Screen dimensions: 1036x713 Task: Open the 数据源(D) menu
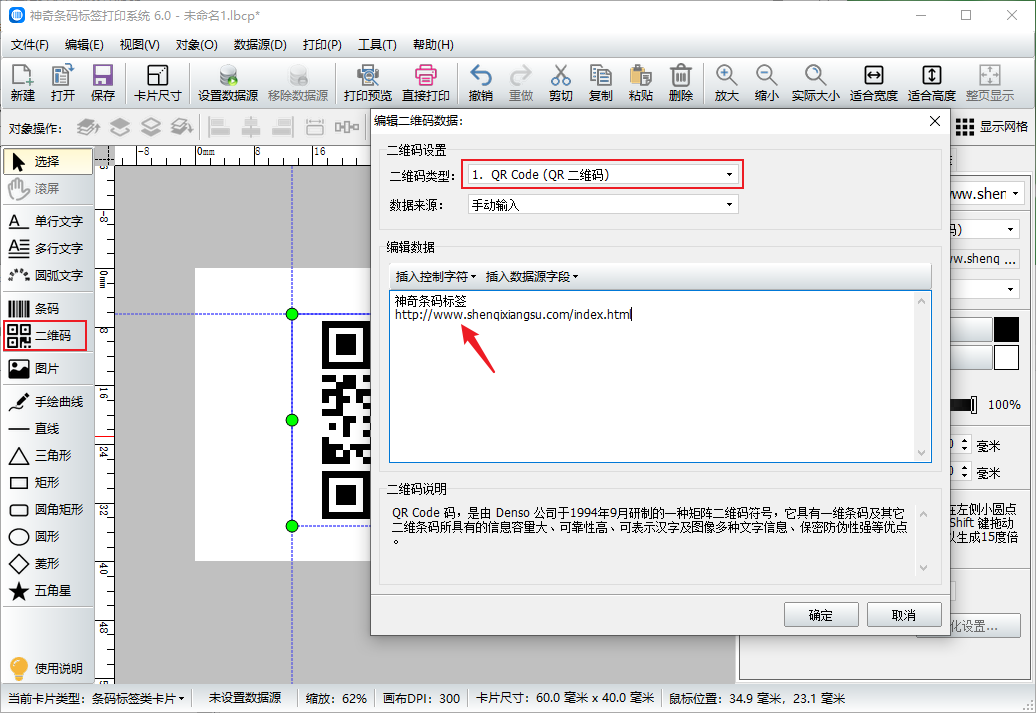coord(260,45)
